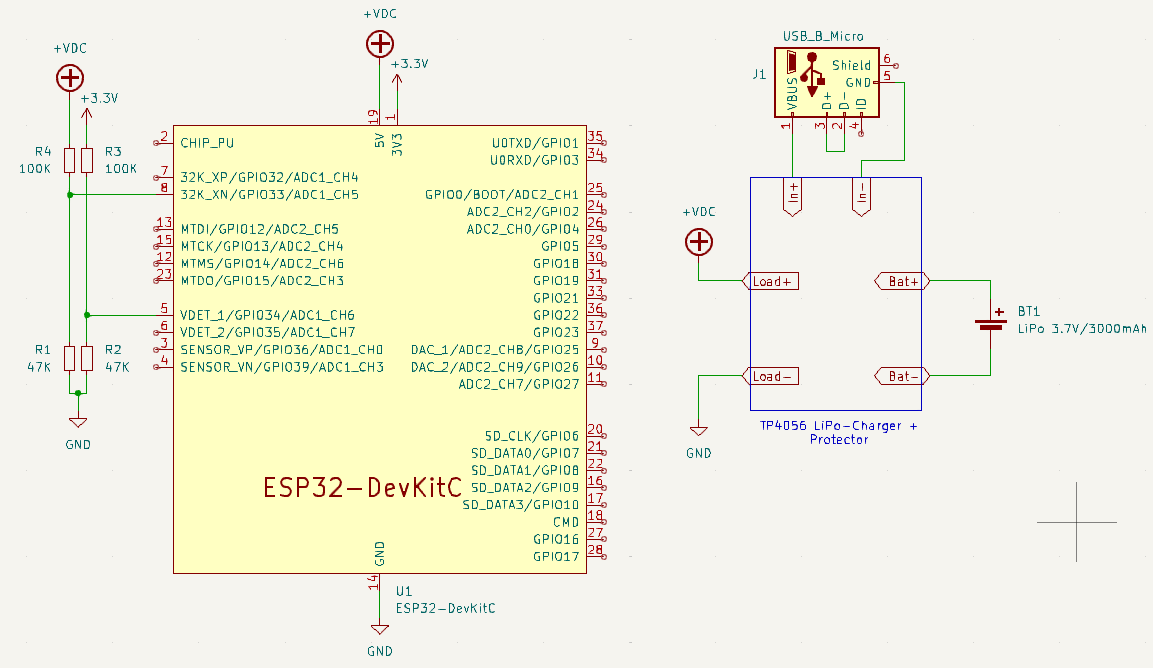1153x668 pixels.
Task: Select the small ESP32-DevKitC value text below U1
Action: [x=446, y=608]
